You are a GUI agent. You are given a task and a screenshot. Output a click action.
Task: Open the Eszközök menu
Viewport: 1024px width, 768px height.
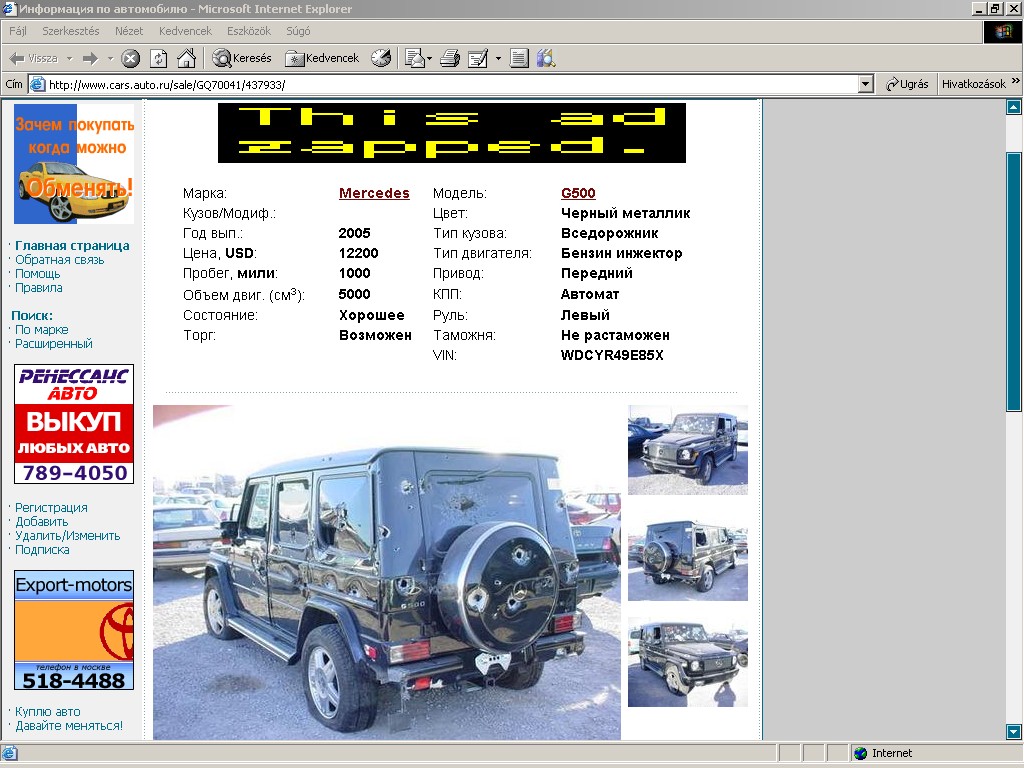point(249,31)
